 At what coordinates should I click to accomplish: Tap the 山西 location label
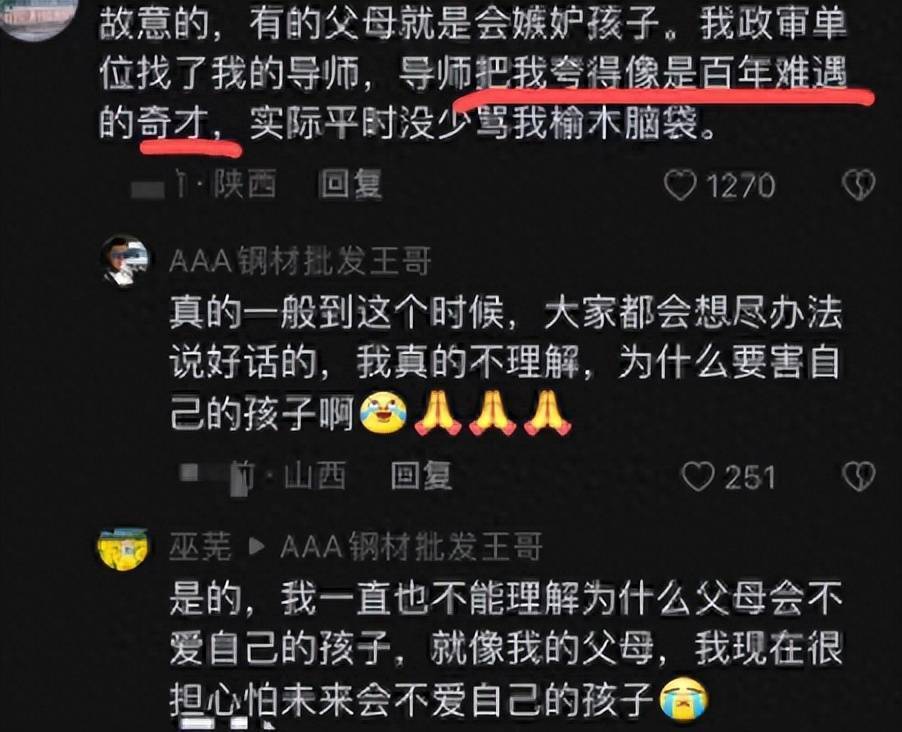315,476
